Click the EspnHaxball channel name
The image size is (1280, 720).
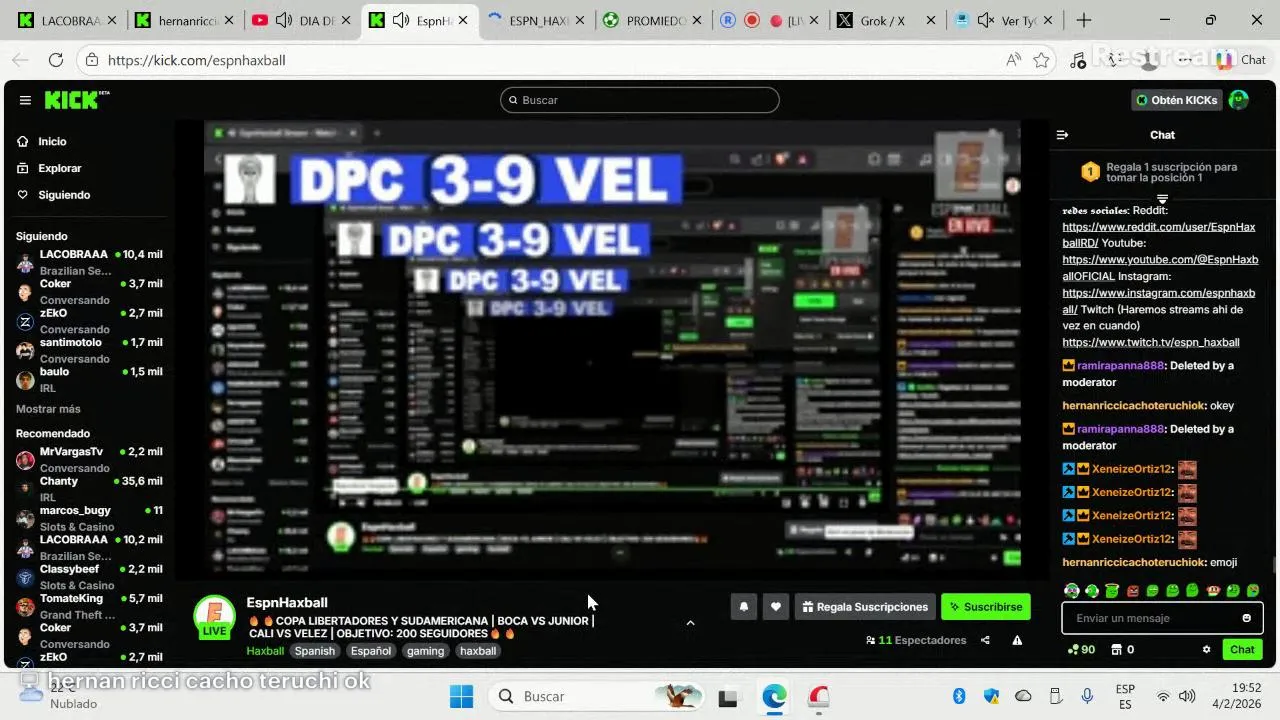click(287, 603)
